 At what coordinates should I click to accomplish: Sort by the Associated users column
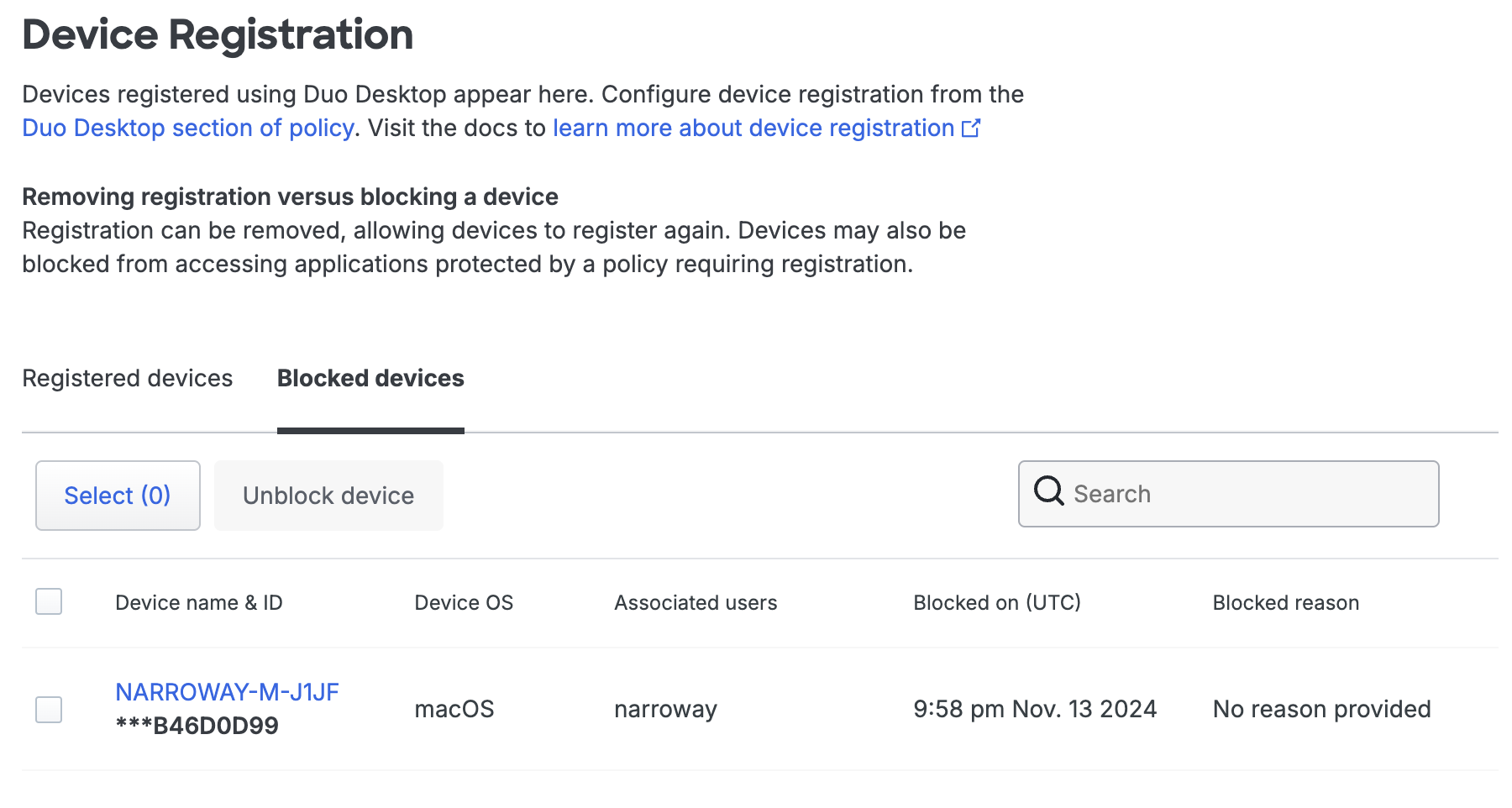(x=695, y=601)
